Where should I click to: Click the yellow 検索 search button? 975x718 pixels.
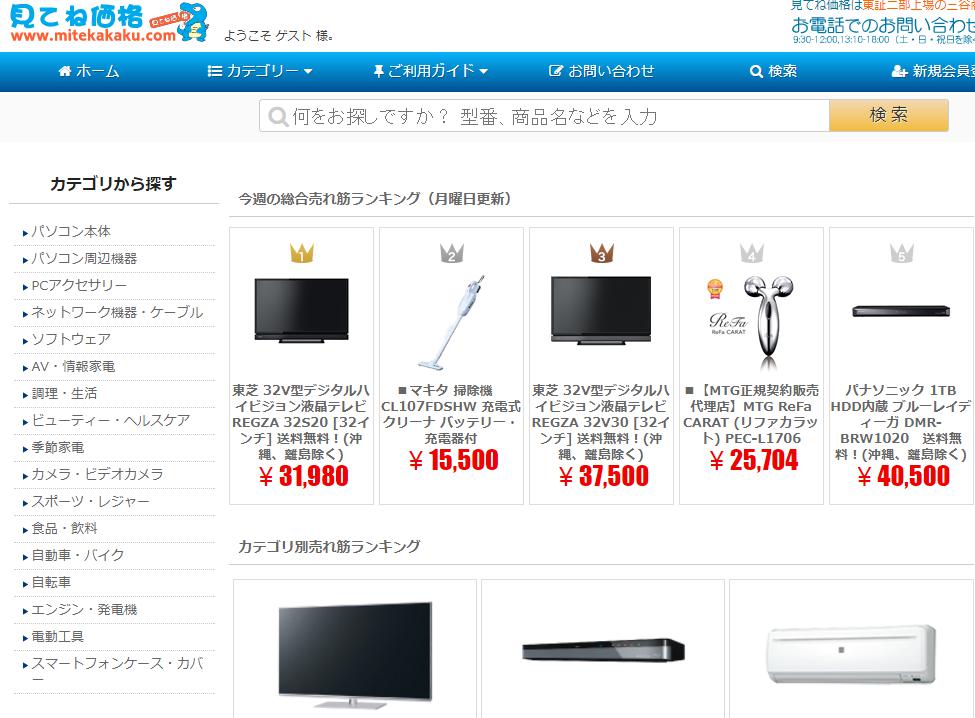889,115
